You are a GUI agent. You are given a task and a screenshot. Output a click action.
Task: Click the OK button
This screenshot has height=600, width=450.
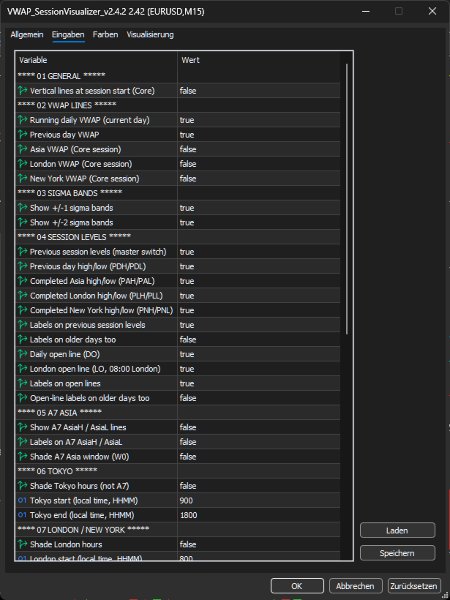(297, 586)
